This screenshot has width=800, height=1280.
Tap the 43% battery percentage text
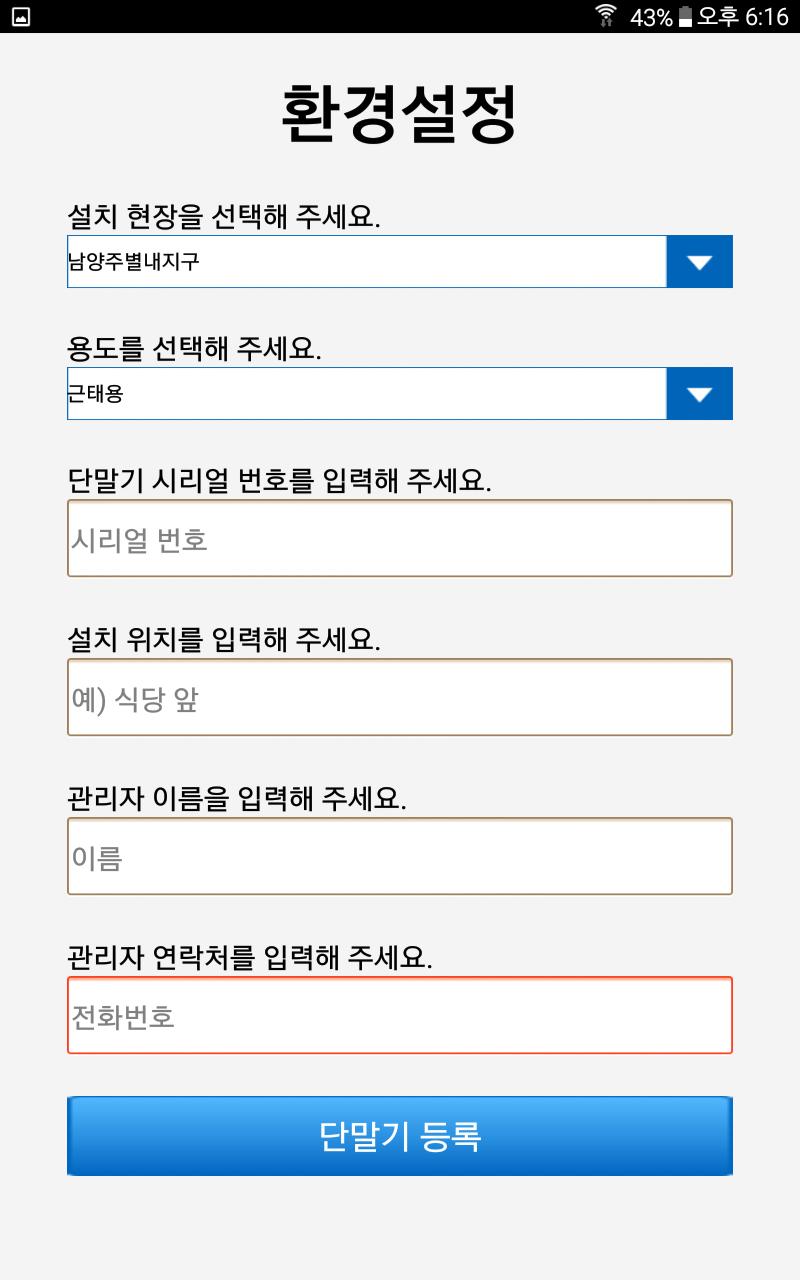pyautogui.click(x=651, y=17)
